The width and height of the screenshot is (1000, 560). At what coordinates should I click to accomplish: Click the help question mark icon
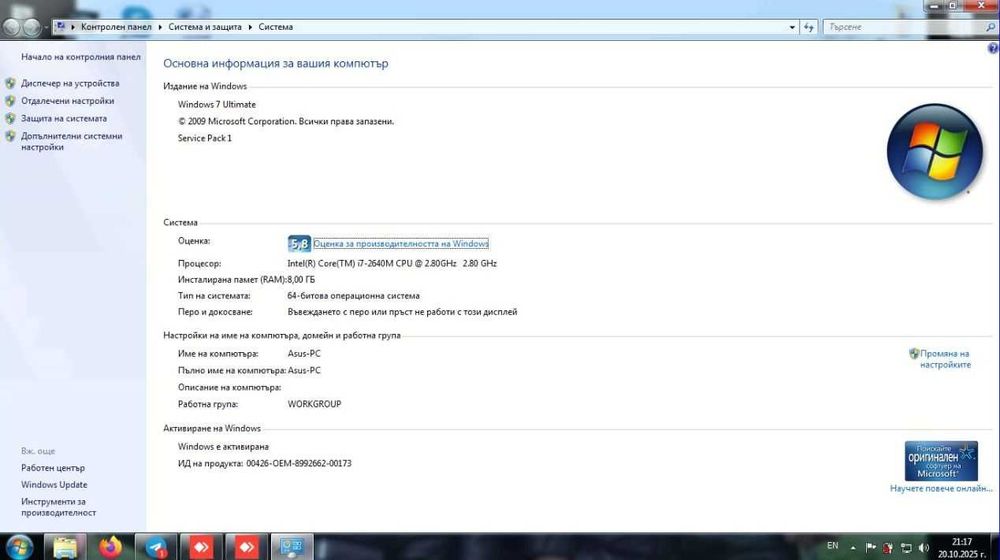tap(993, 48)
